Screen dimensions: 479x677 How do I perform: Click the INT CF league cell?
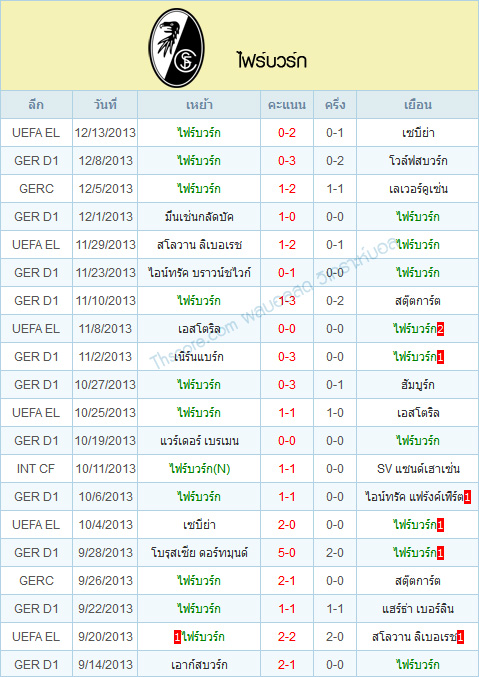[x=36, y=468]
